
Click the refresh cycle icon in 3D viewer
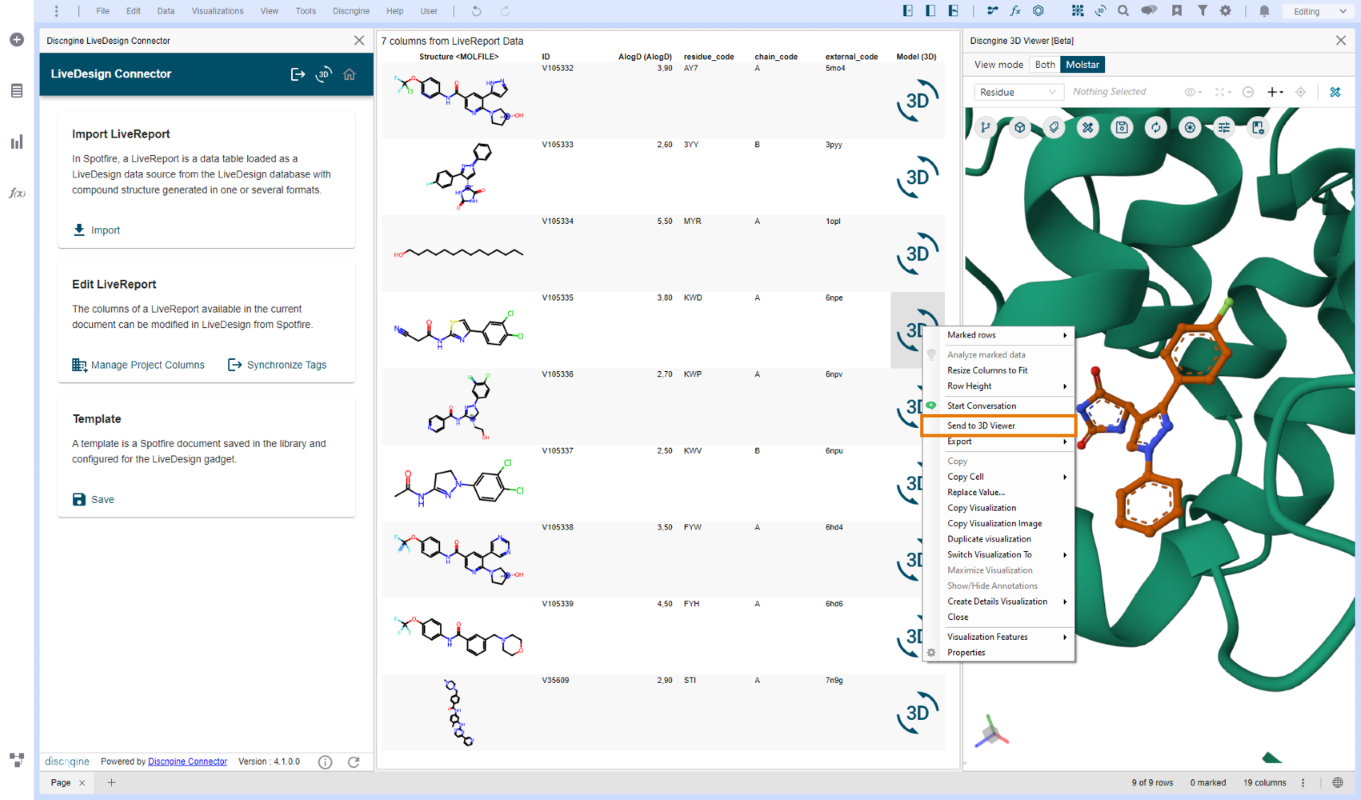point(1156,127)
